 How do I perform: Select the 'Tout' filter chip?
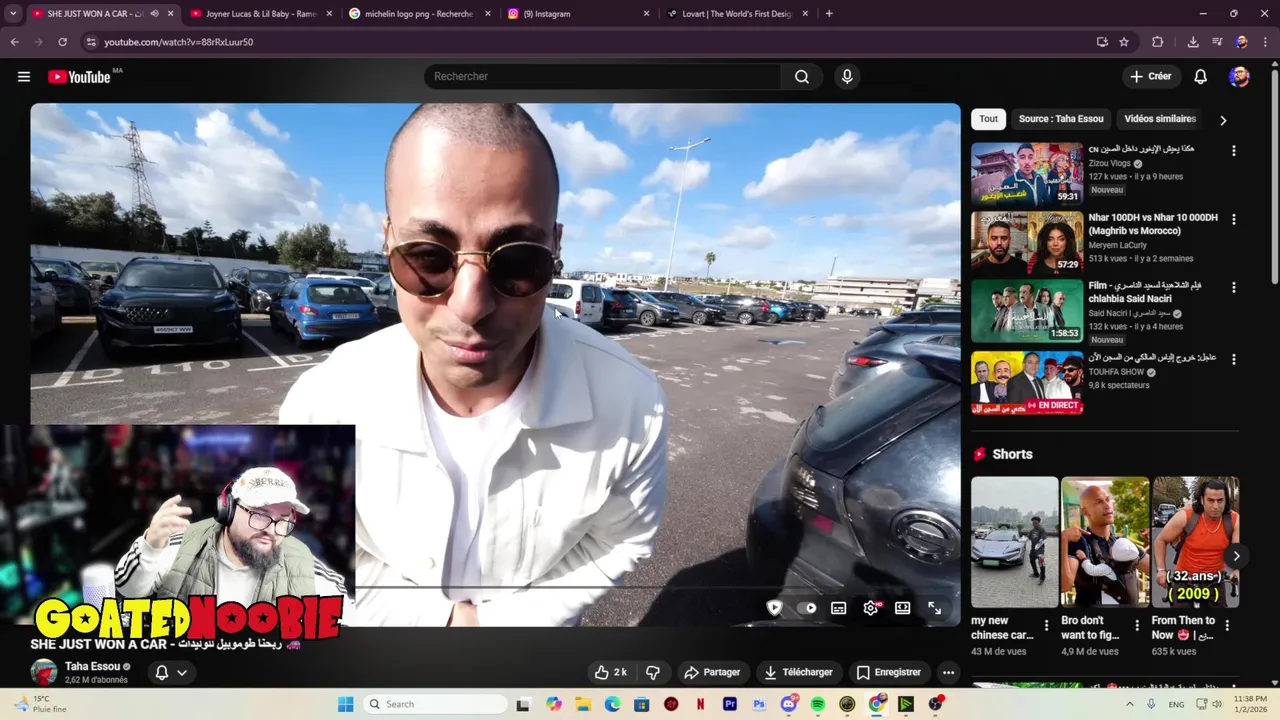[988, 119]
